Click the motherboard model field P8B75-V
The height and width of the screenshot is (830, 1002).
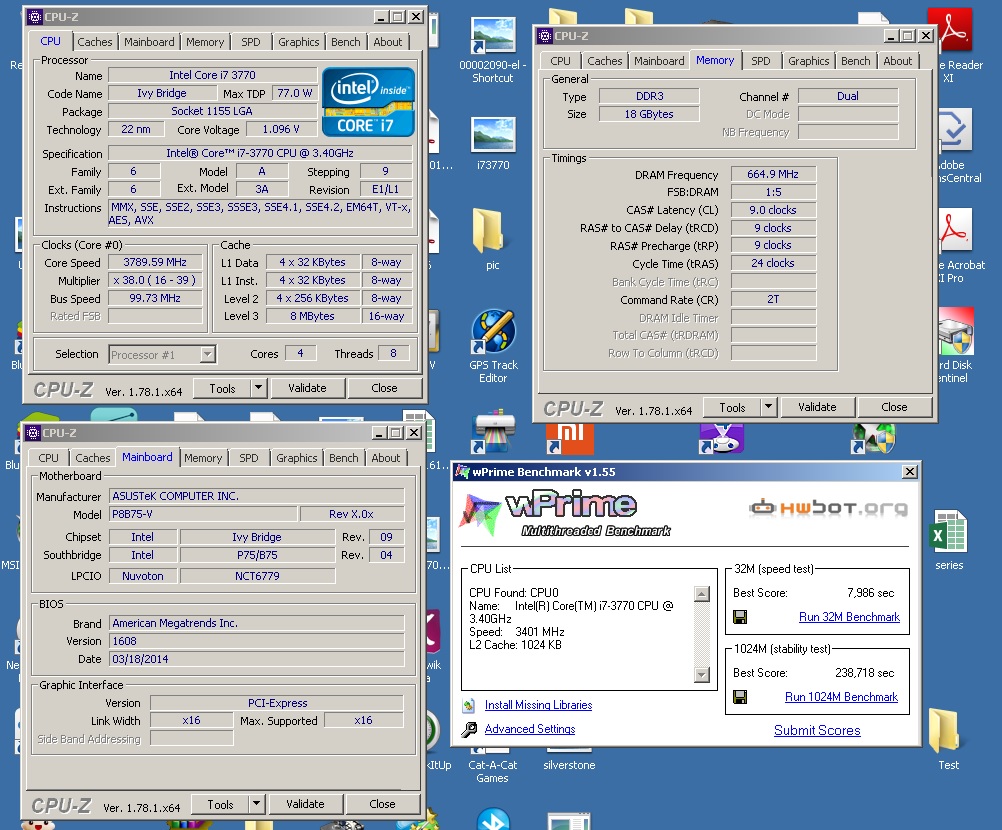coord(203,514)
